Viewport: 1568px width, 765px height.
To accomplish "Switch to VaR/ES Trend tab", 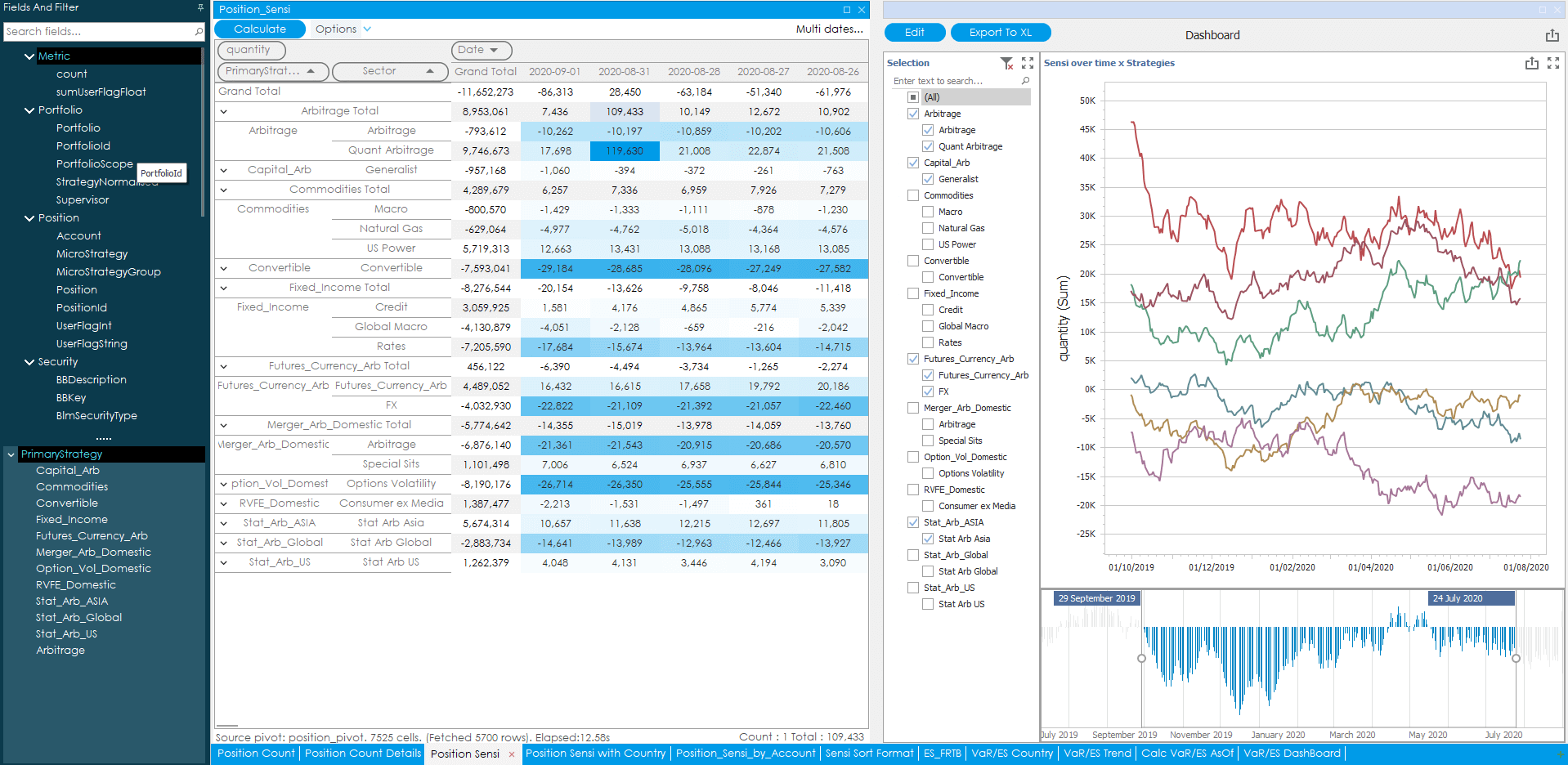I will pos(1097,754).
